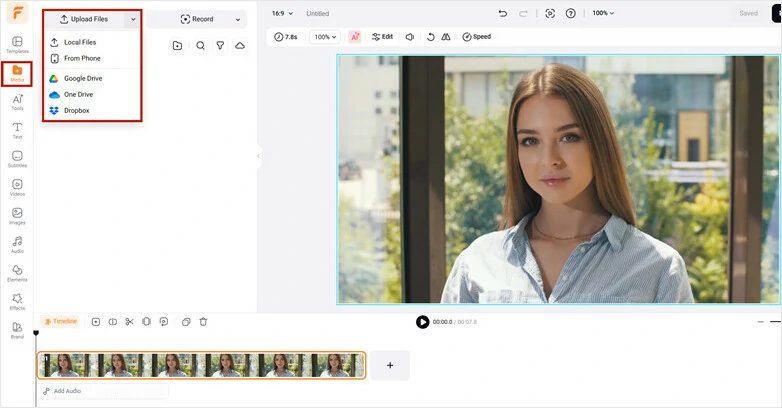Open the AI Tools sidebar panel

17,102
